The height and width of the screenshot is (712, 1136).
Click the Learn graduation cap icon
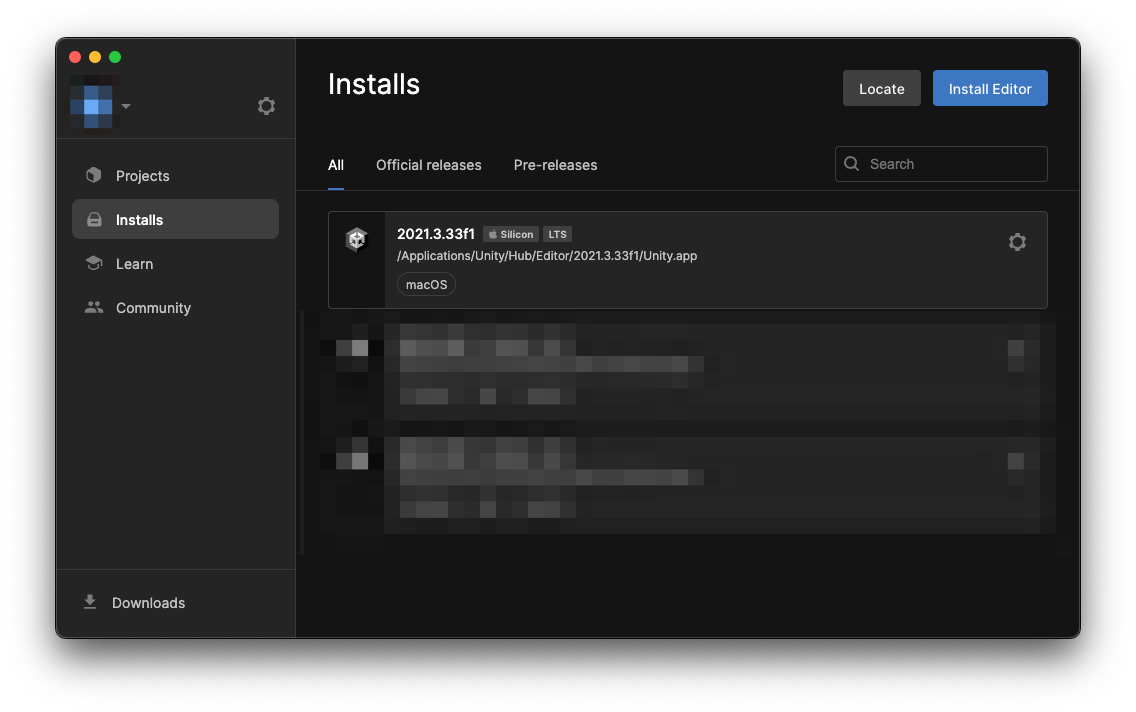pos(93,263)
